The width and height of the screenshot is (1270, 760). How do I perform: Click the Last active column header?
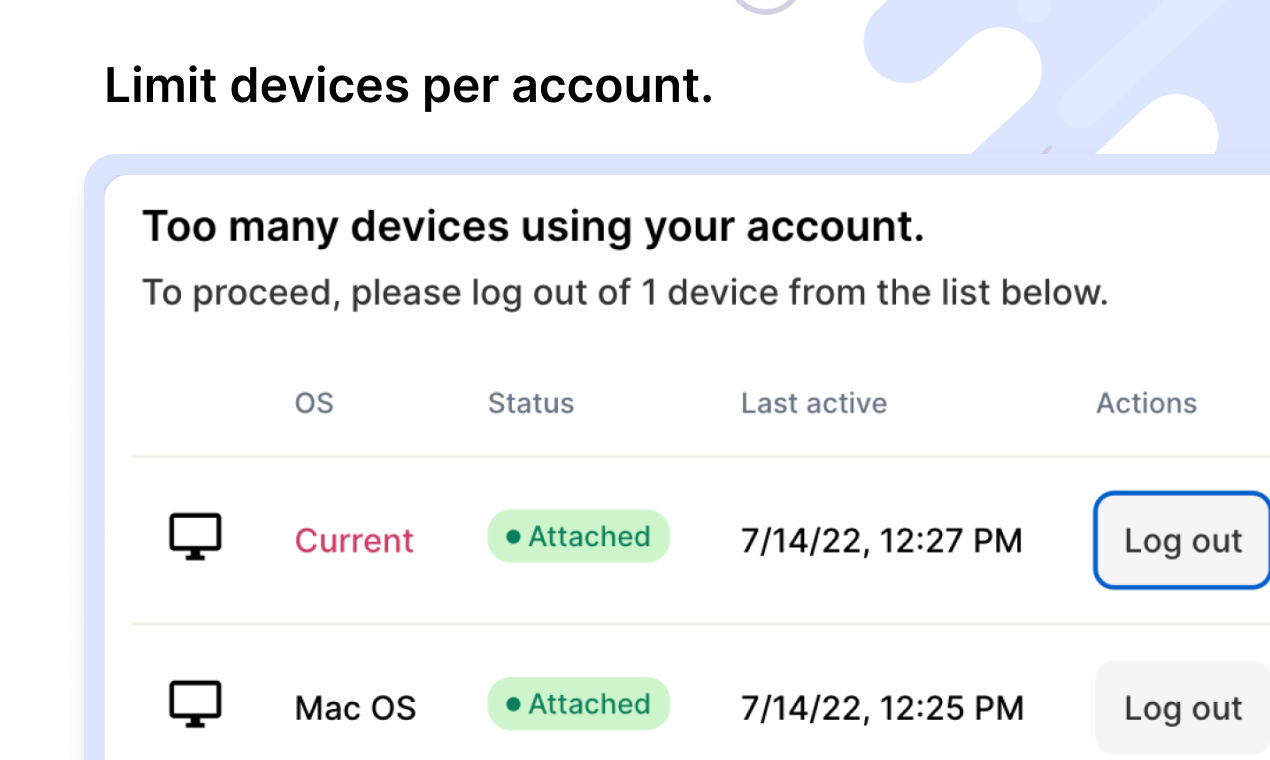pos(814,403)
